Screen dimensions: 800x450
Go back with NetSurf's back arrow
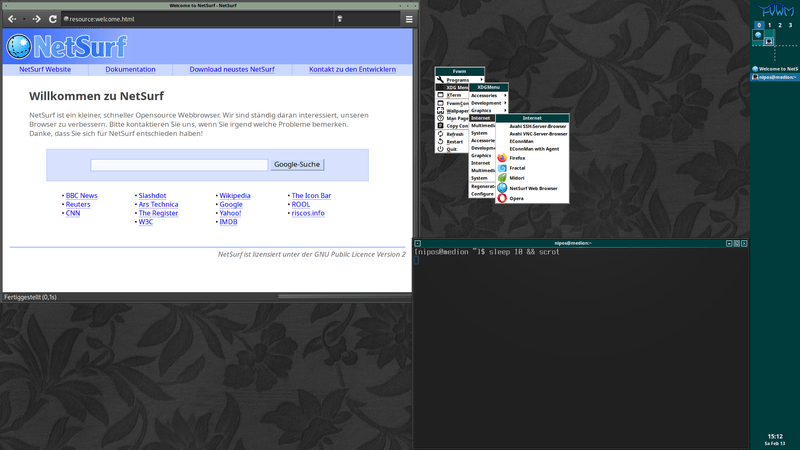[12, 19]
